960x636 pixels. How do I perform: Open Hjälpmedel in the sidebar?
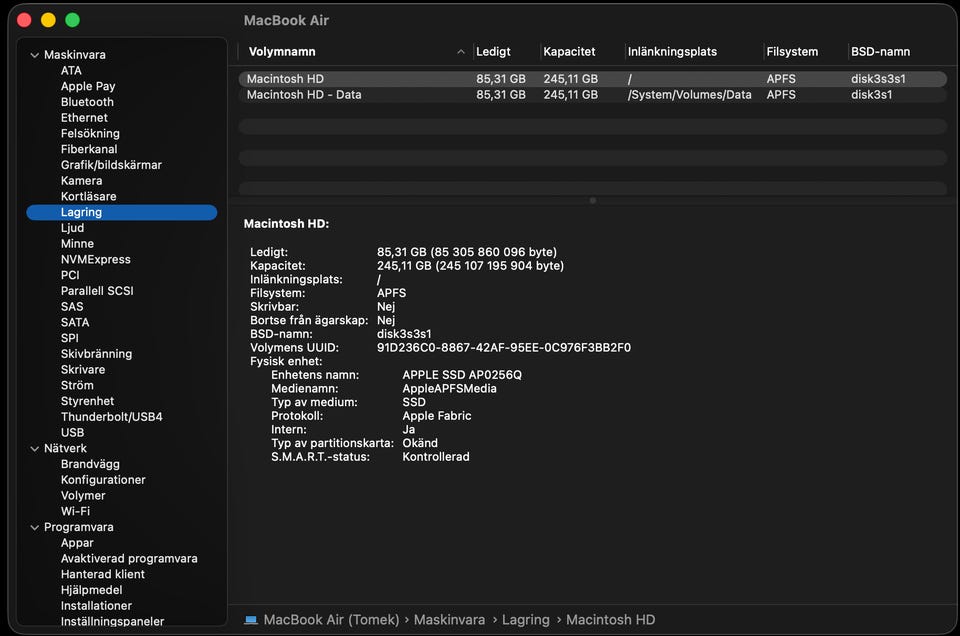coord(91,590)
